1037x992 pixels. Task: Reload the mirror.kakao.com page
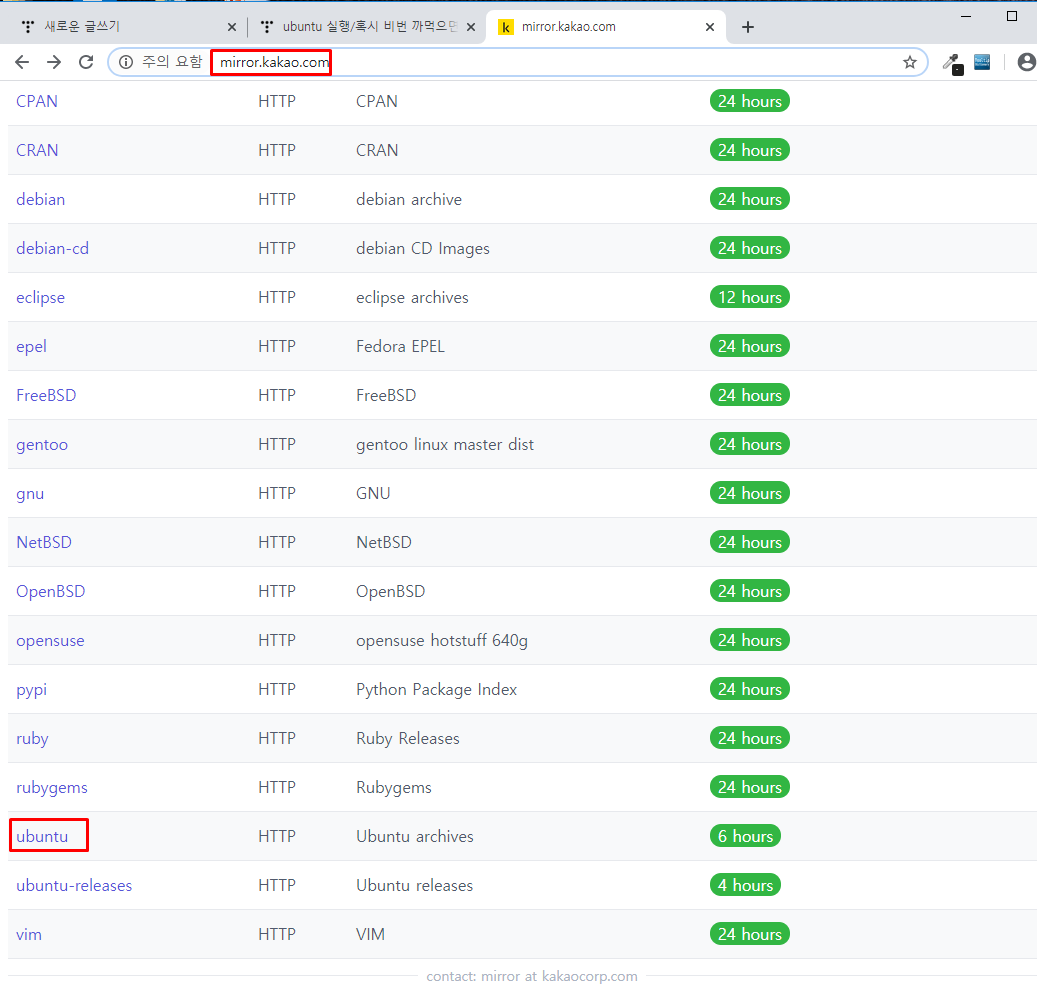pos(86,62)
